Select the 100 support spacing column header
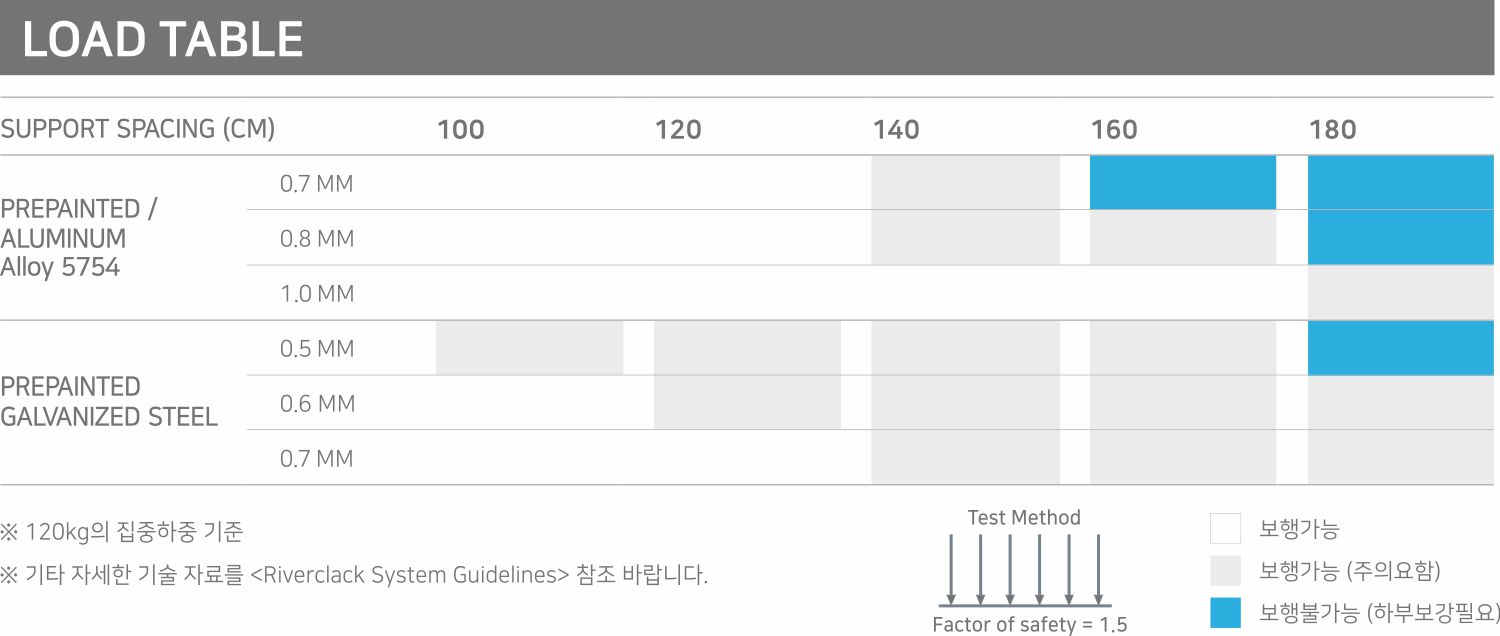The height and width of the screenshot is (636, 1500). pyautogui.click(x=461, y=129)
